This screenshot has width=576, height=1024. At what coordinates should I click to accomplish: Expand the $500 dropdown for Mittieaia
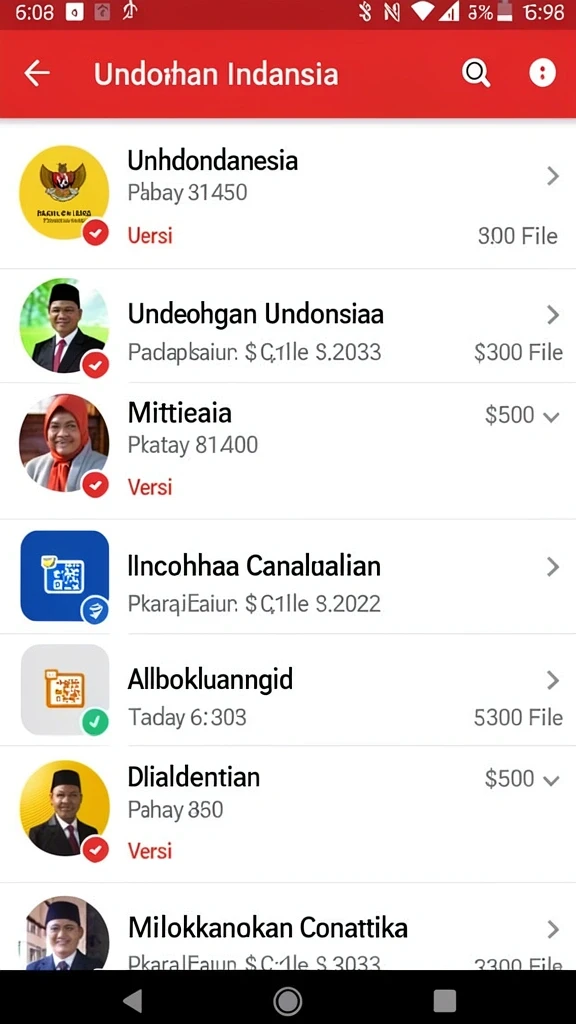pos(522,415)
